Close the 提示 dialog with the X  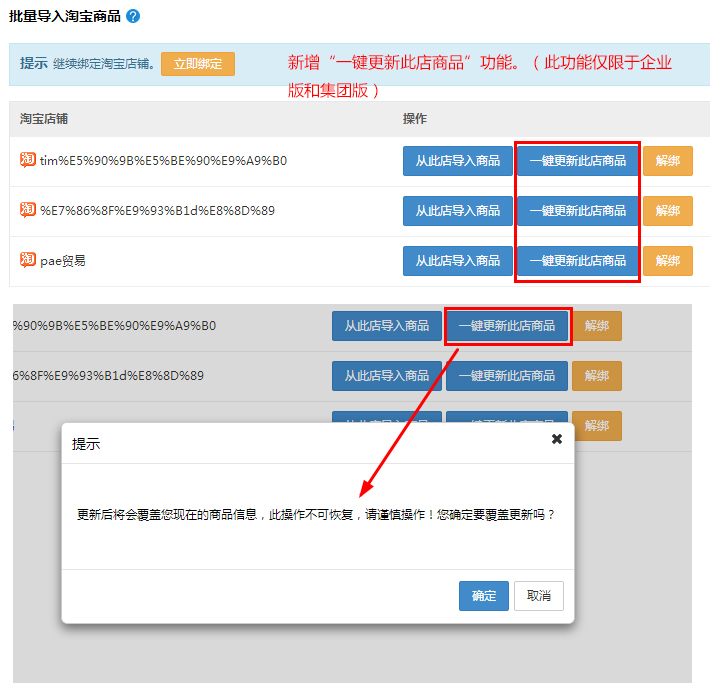(x=557, y=439)
